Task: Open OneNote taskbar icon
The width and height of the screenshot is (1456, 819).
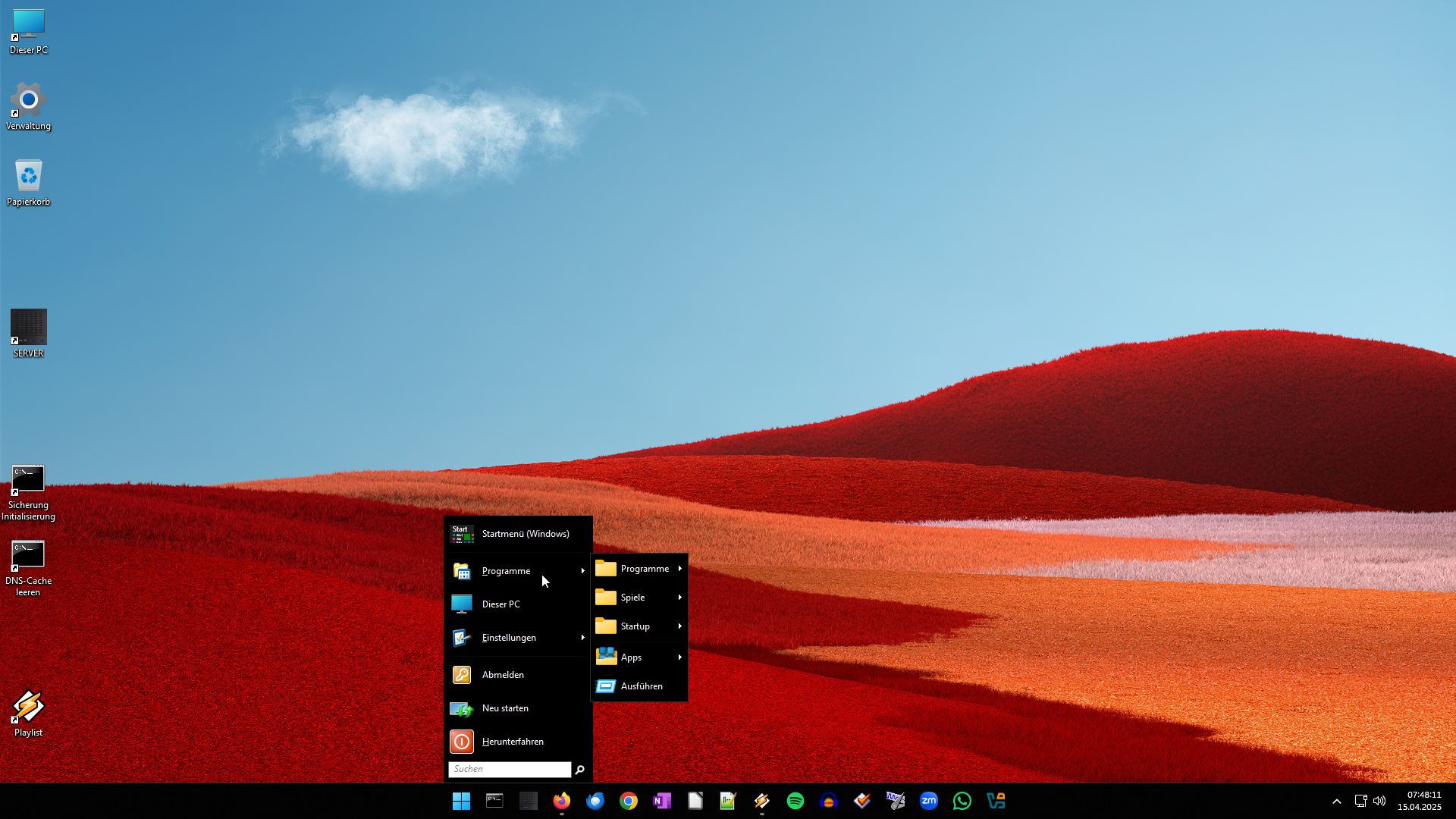Action: (x=662, y=801)
